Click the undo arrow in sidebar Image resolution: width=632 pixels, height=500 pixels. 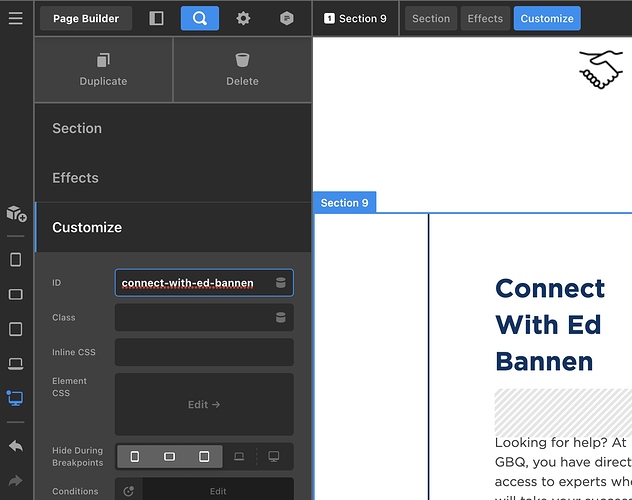(x=16, y=446)
